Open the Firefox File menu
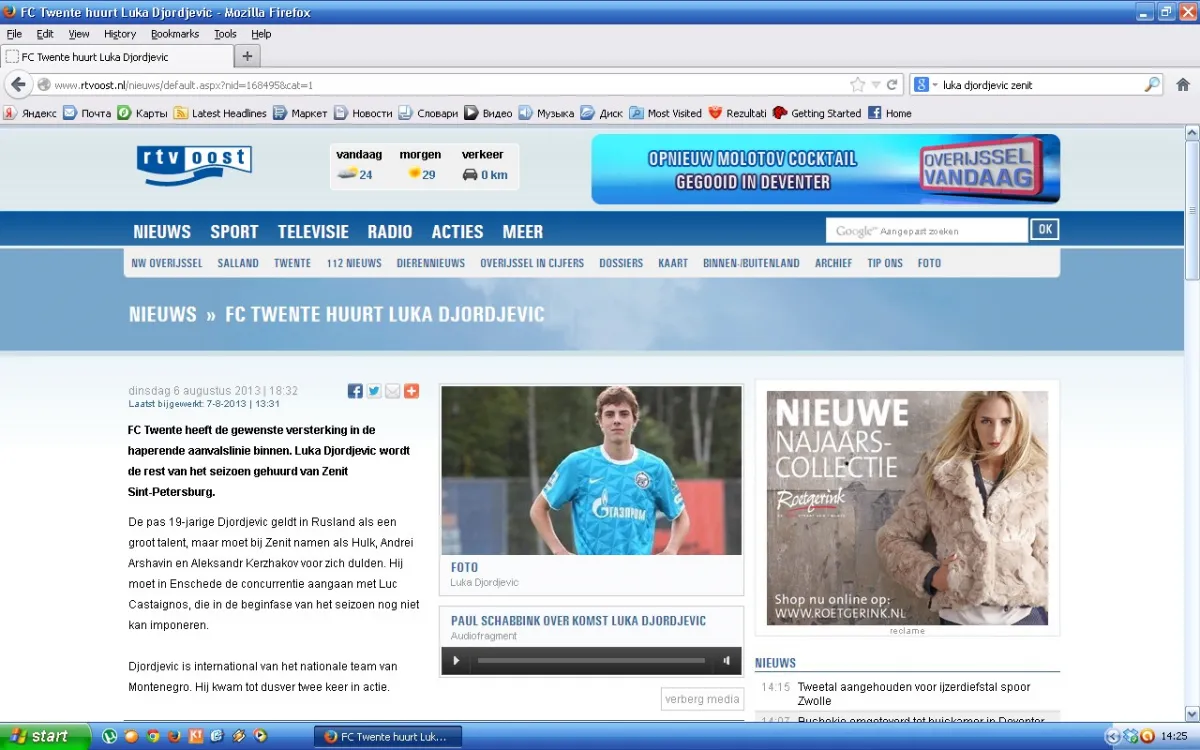Image resolution: width=1200 pixels, height=750 pixels. click(14, 34)
